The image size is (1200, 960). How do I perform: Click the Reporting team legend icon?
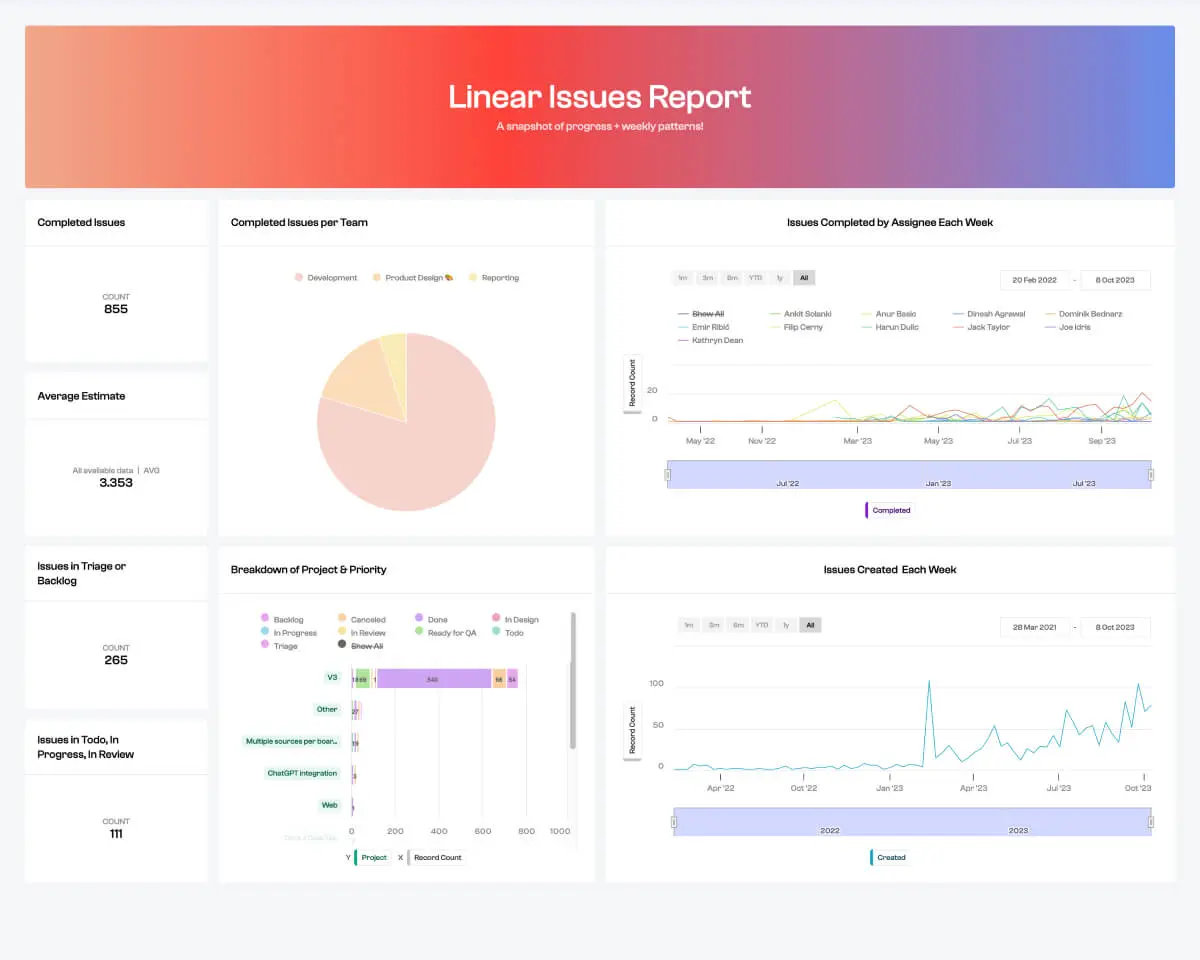pos(471,277)
